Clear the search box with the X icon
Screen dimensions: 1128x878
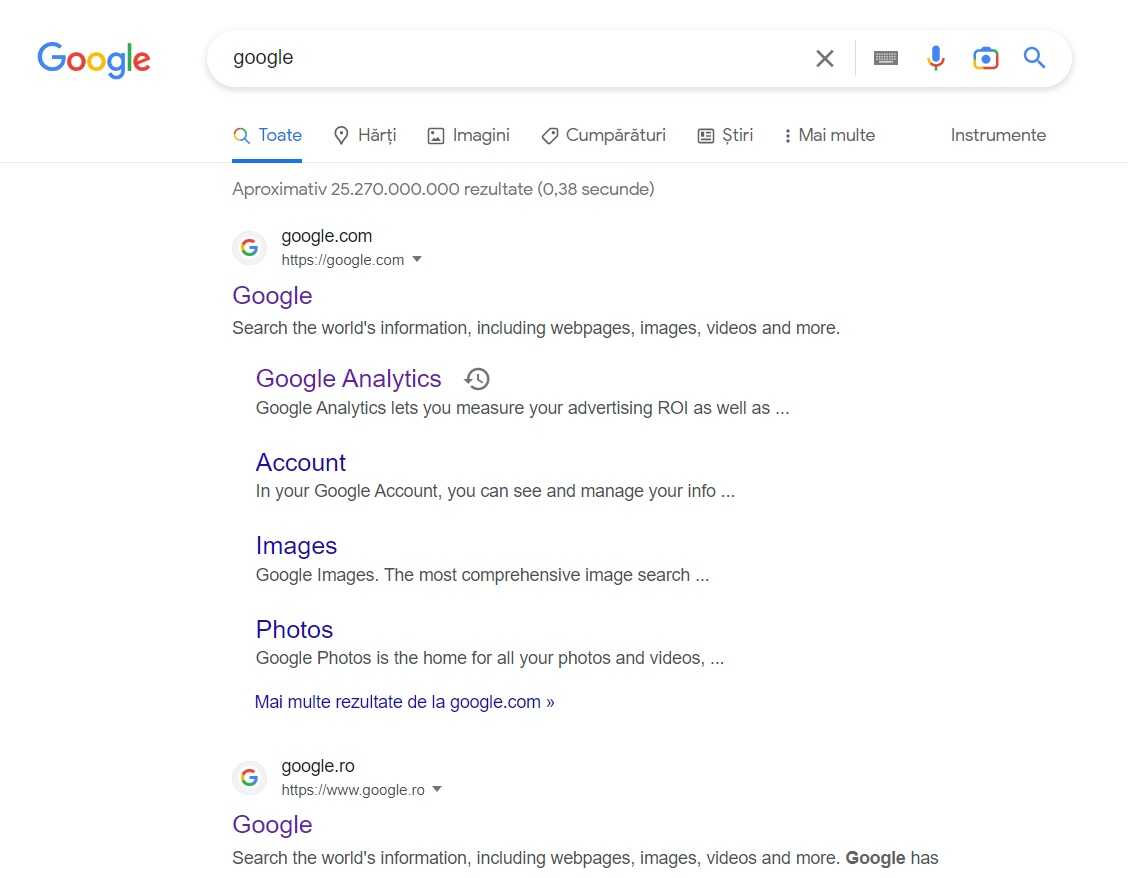(824, 59)
